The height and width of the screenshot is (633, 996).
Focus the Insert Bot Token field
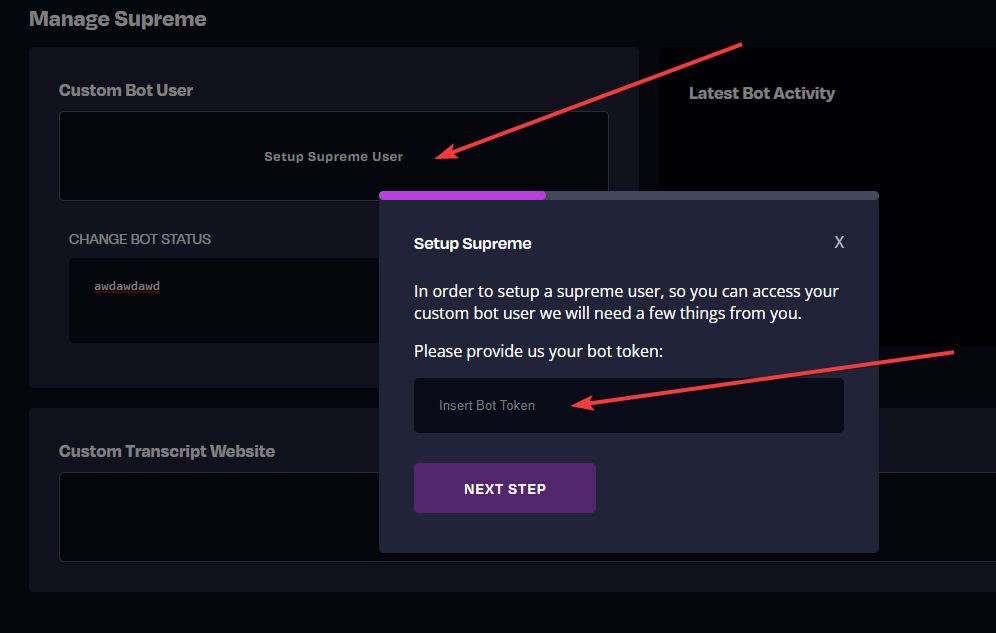[628, 406]
